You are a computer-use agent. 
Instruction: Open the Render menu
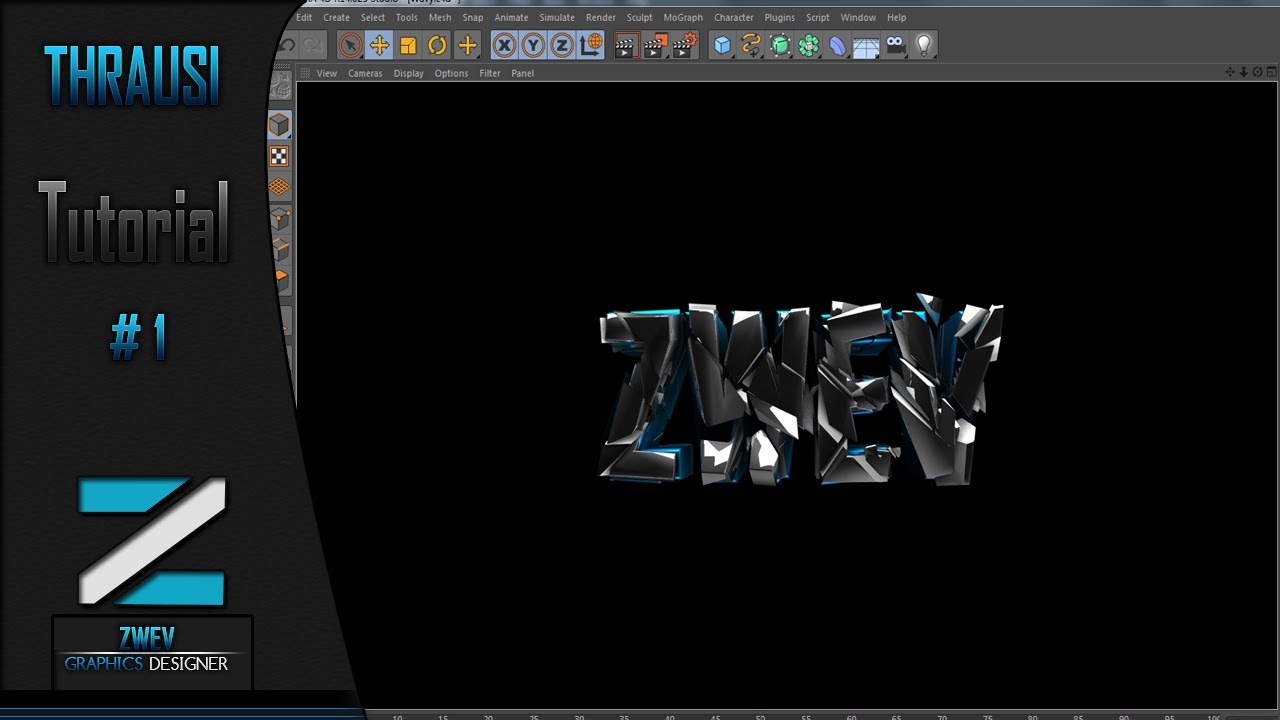coord(601,17)
